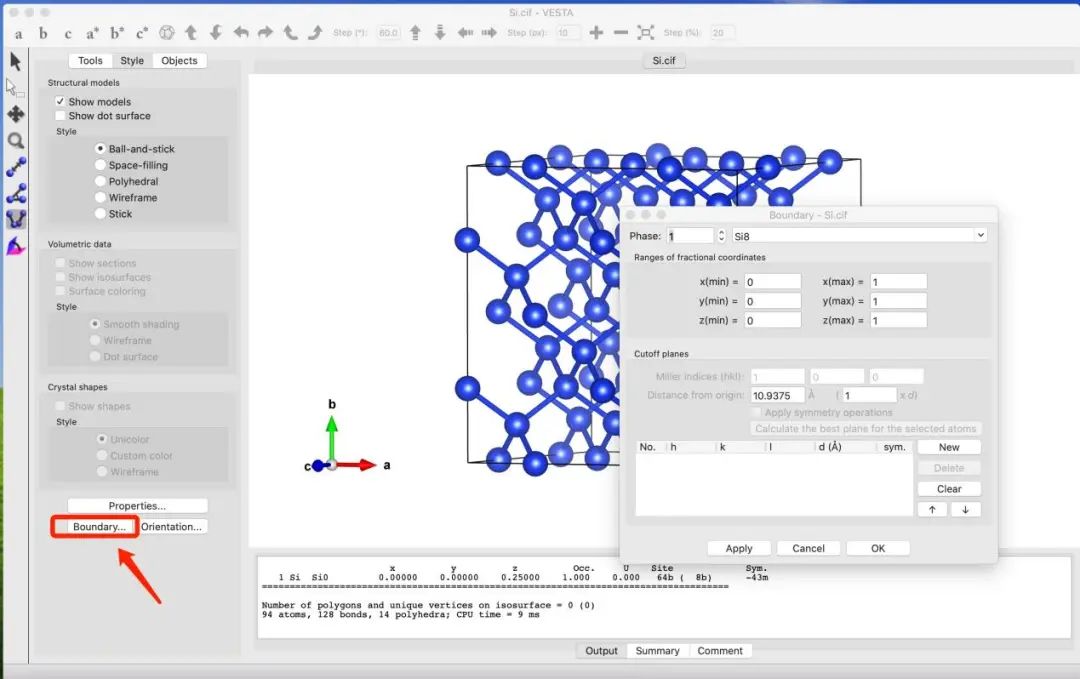Select the Dihedral angle tool (four atoms)
The image size is (1080, 679).
[16, 220]
